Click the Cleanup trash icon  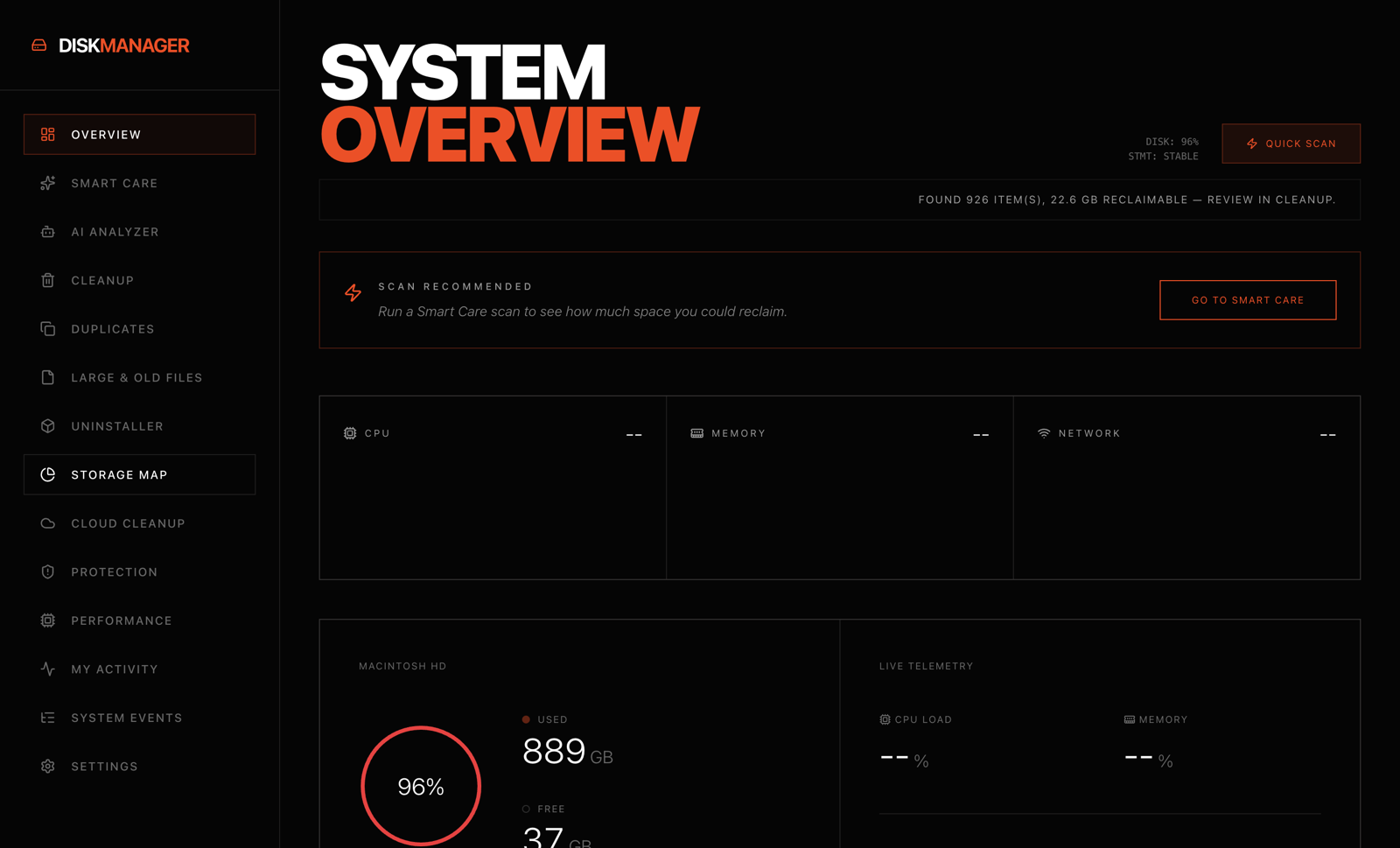pyautogui.click(x=48, y=280)
